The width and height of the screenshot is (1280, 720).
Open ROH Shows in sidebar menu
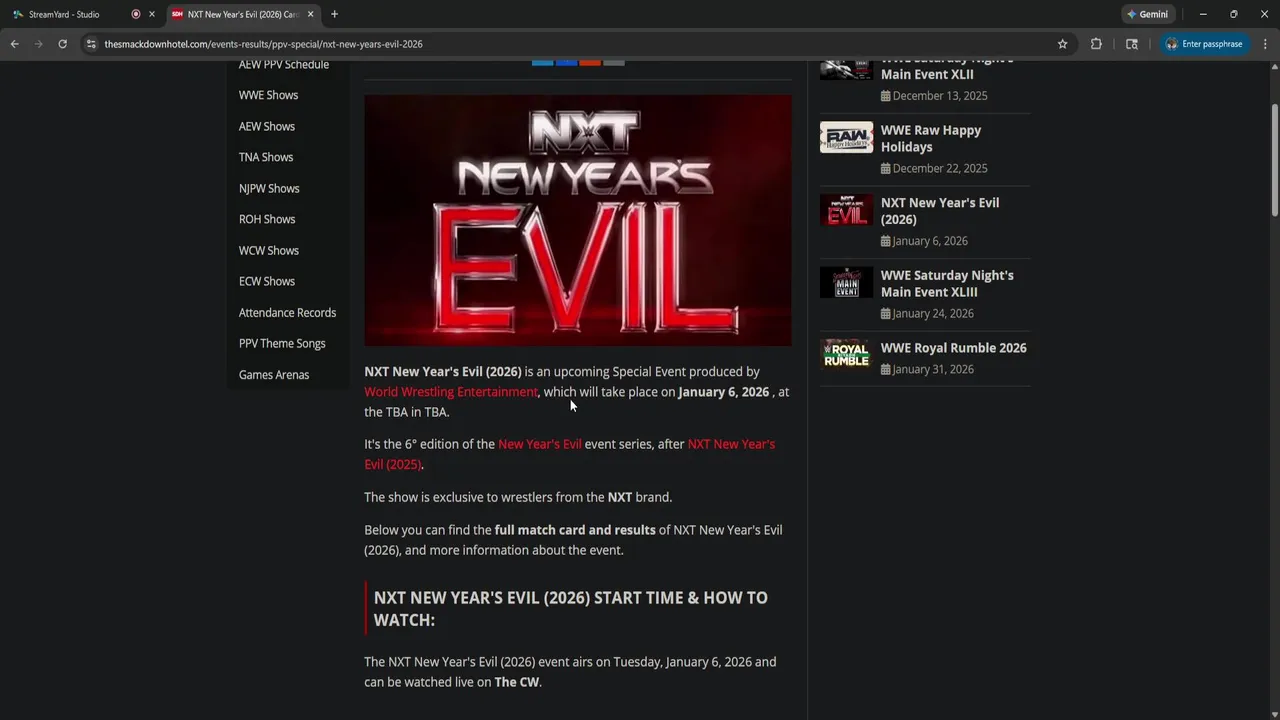pos(267,219)
